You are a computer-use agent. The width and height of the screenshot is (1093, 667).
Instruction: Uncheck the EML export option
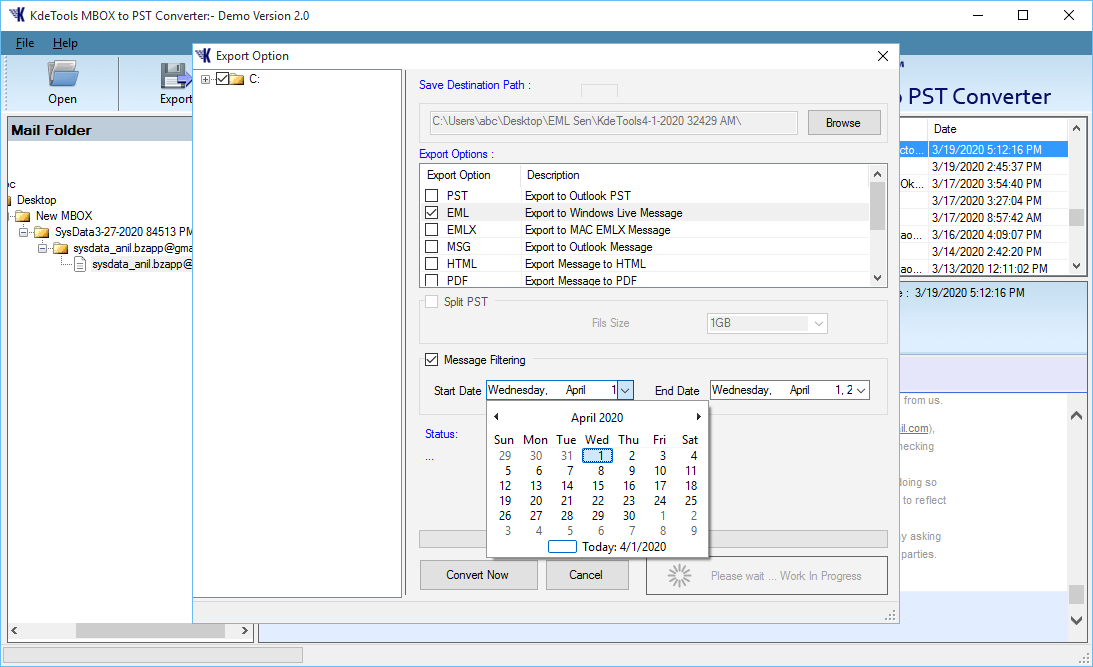(x=431, y=212)
